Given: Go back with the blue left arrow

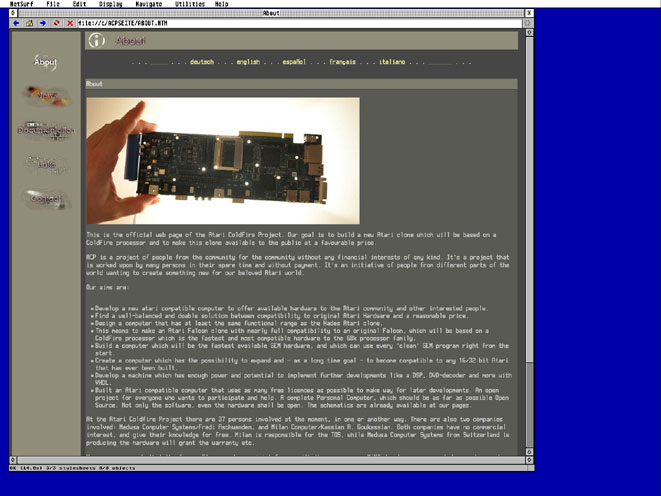Looking at the screenshot, I should coord(16,23).
